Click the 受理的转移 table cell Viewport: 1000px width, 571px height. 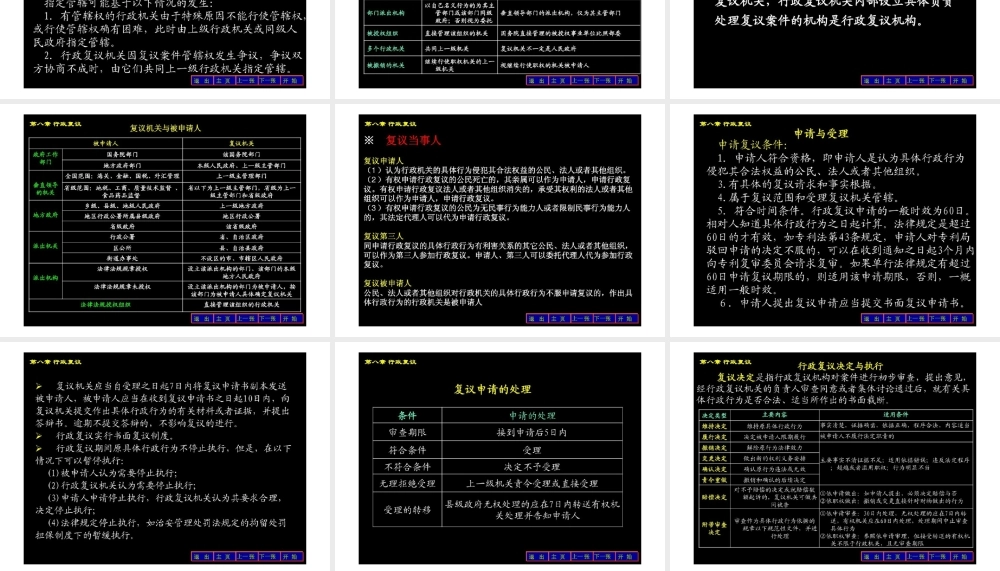pos(408,510)
